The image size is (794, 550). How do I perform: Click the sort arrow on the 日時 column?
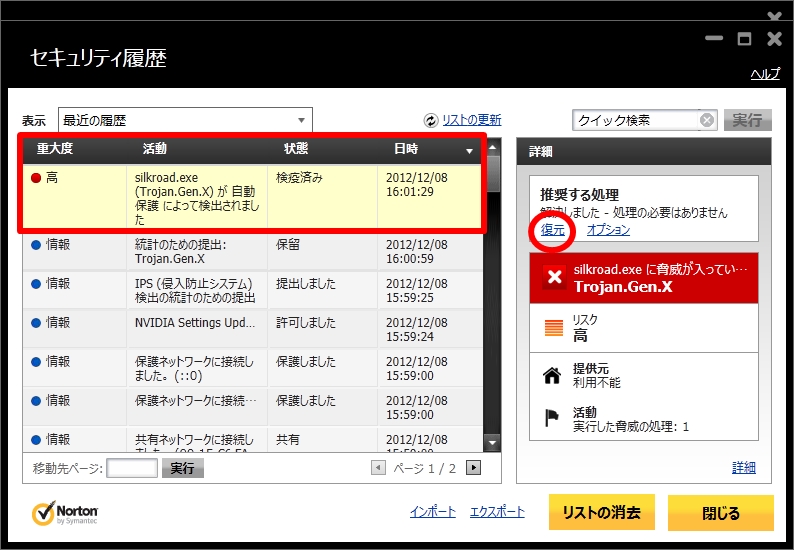click(469, 151)
